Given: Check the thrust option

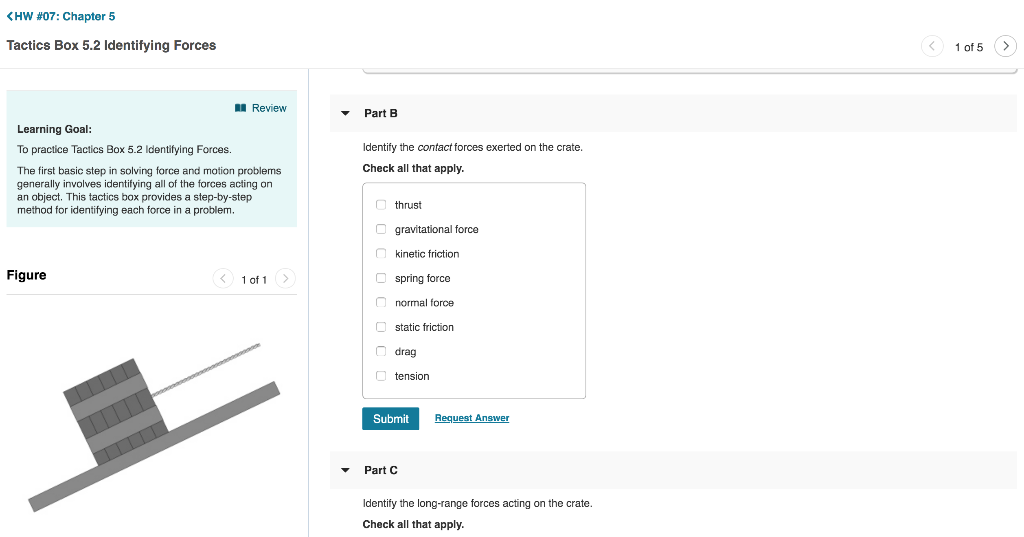Looking at the screenshot, I should [x=381, y=204].
